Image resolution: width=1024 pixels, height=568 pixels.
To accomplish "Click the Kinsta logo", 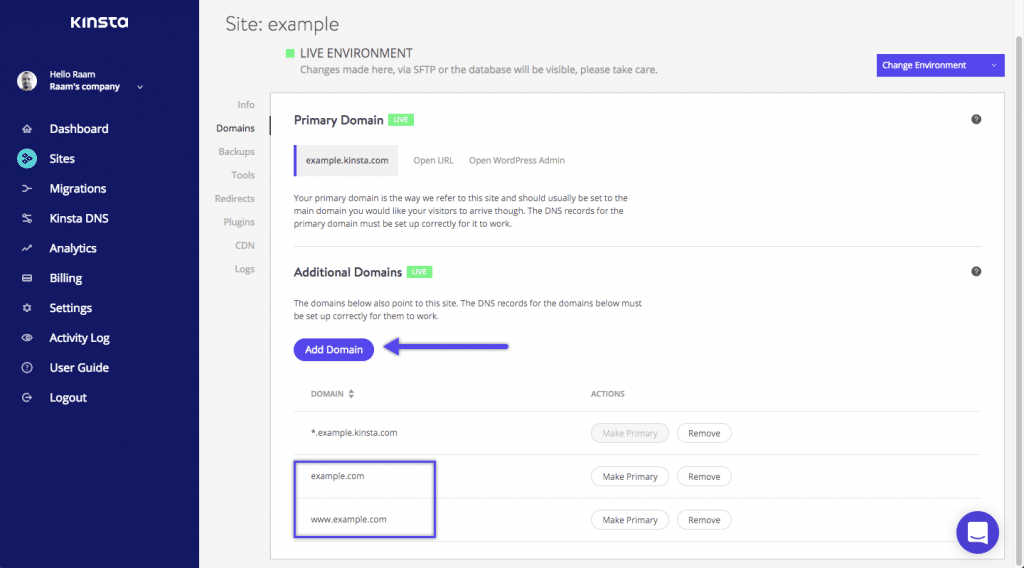I will click(99, 22).
